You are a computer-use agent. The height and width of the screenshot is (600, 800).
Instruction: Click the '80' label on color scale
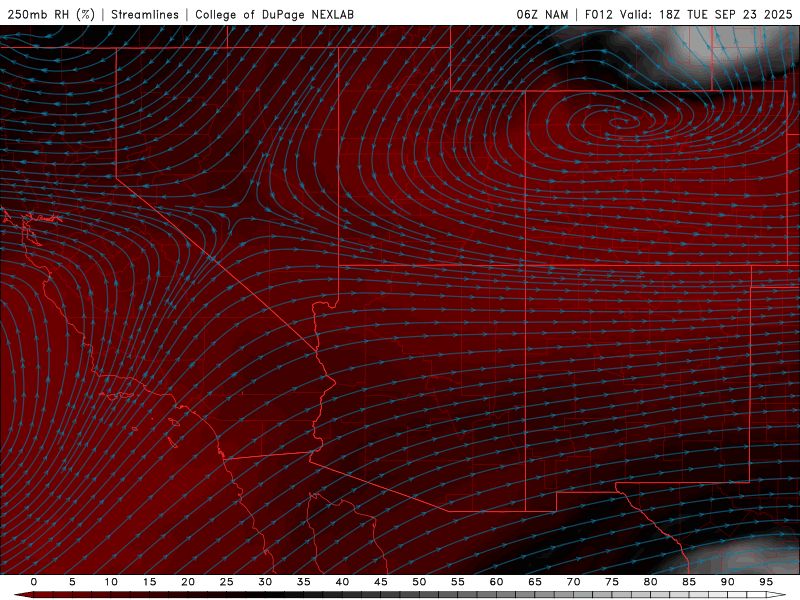[650, 582]
